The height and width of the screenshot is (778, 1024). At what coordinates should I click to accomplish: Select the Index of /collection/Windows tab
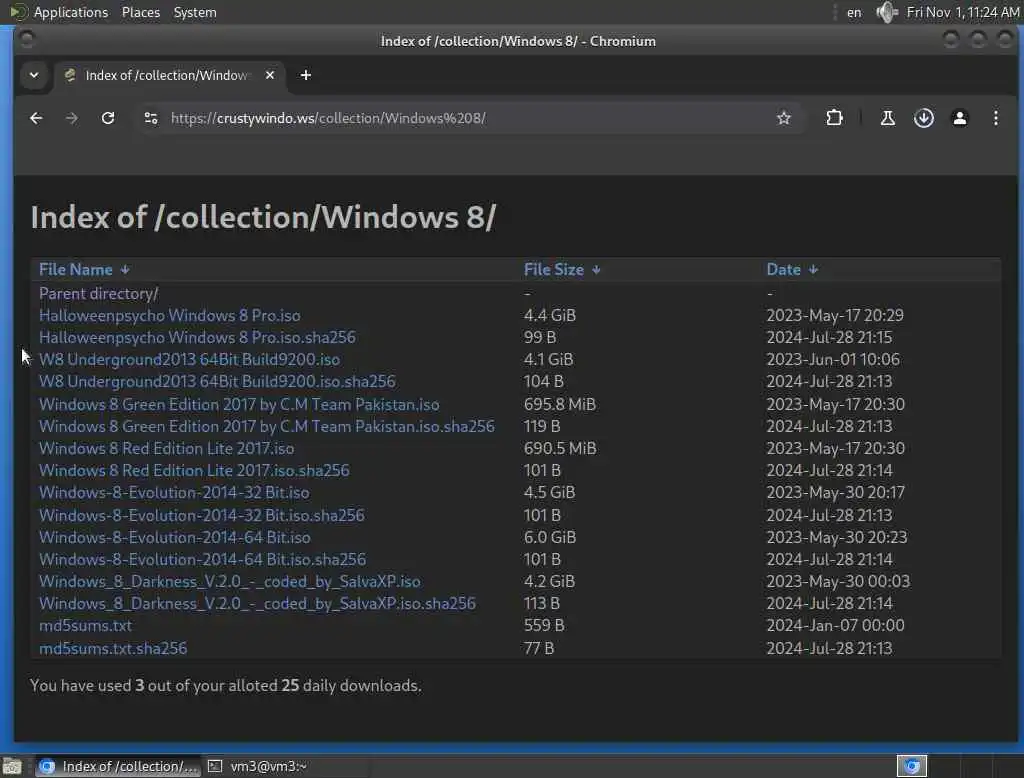(x=168, y=75)
